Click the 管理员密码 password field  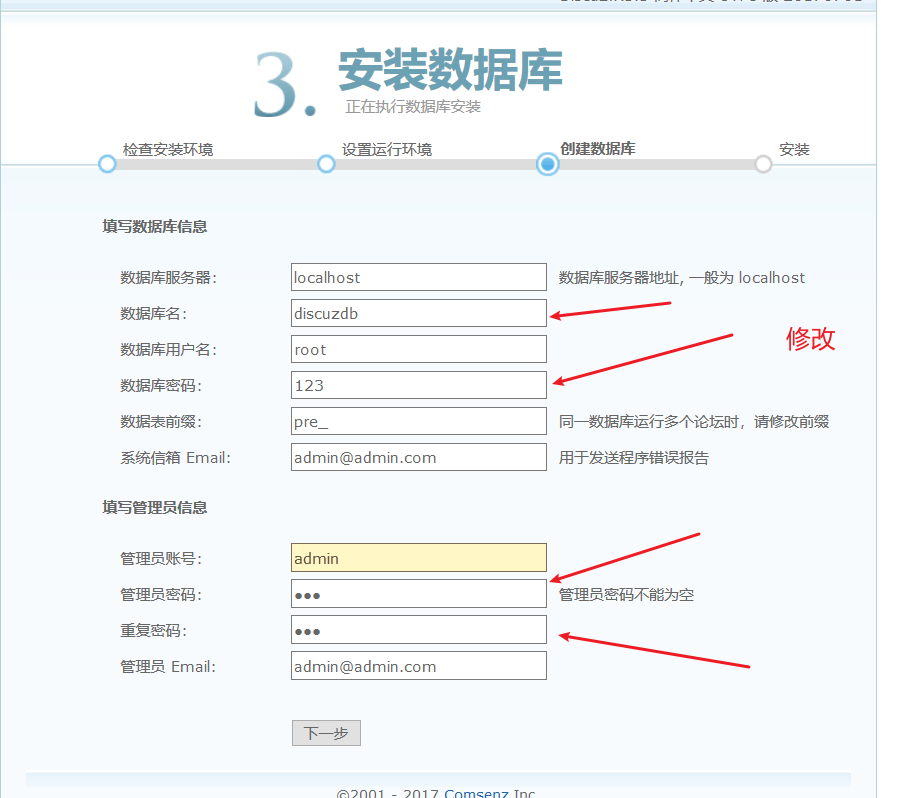[419, 594]
